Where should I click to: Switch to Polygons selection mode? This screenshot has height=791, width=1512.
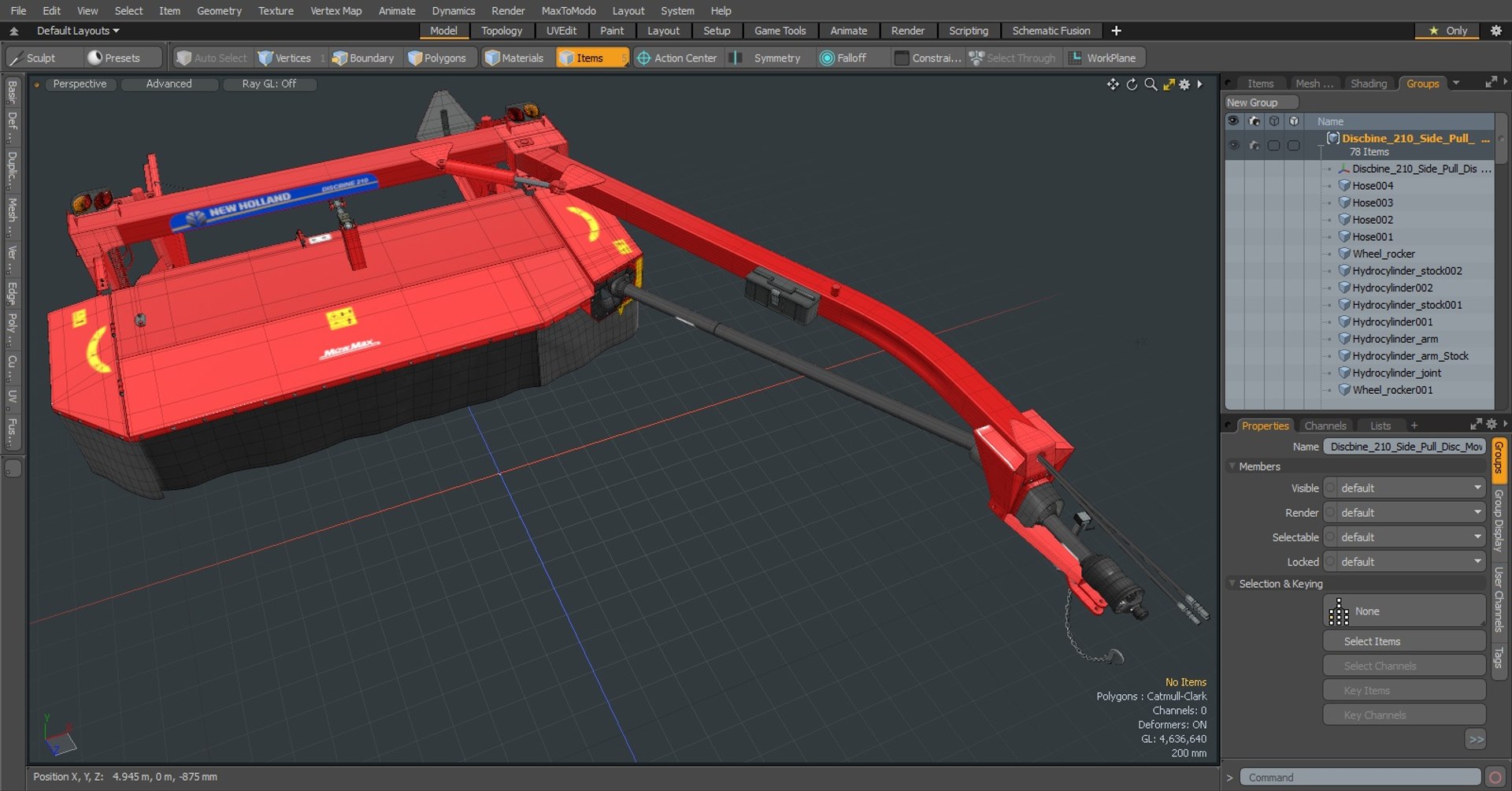point(438,58)
